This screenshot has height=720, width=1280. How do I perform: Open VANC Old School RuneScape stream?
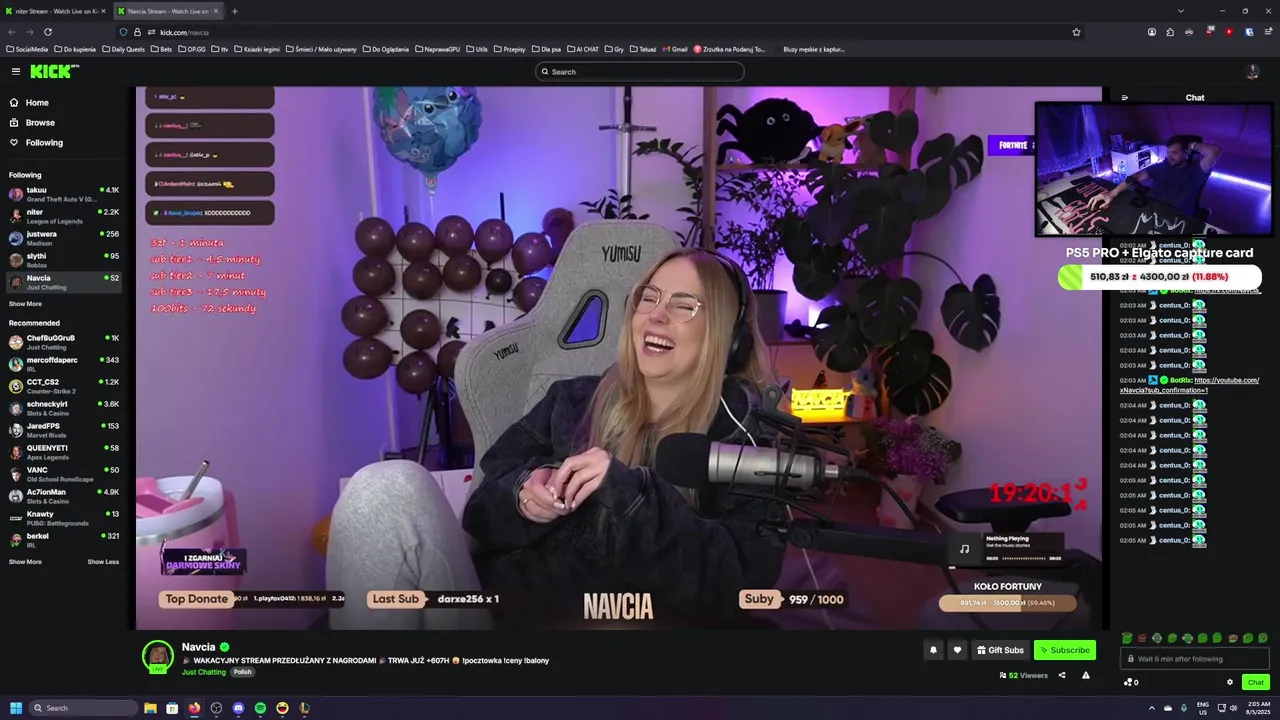63,474
